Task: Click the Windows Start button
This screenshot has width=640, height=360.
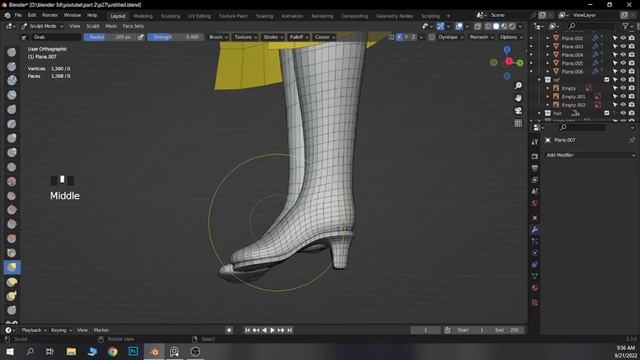Action: 10,351
